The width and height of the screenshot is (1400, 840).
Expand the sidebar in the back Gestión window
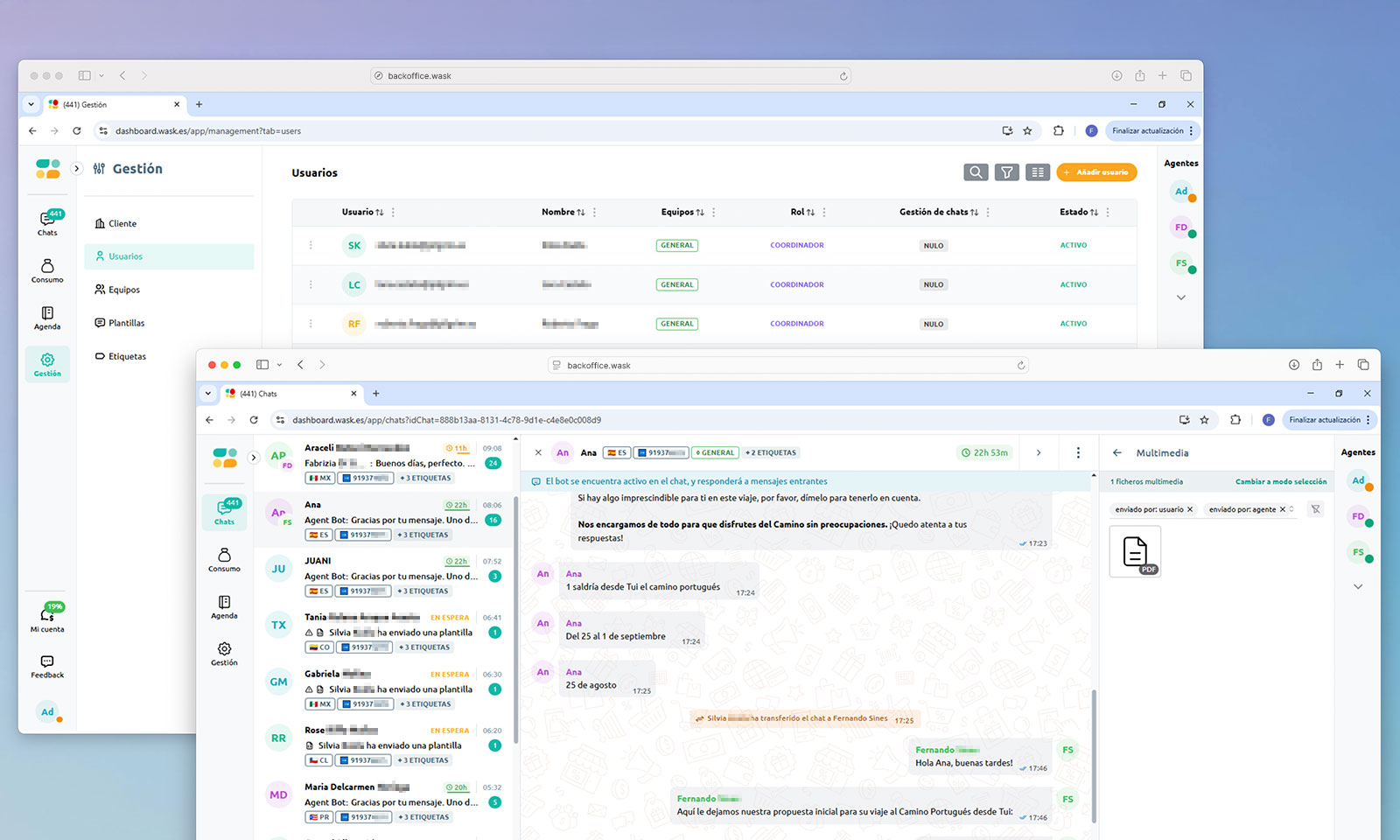(x=76, y=168)
